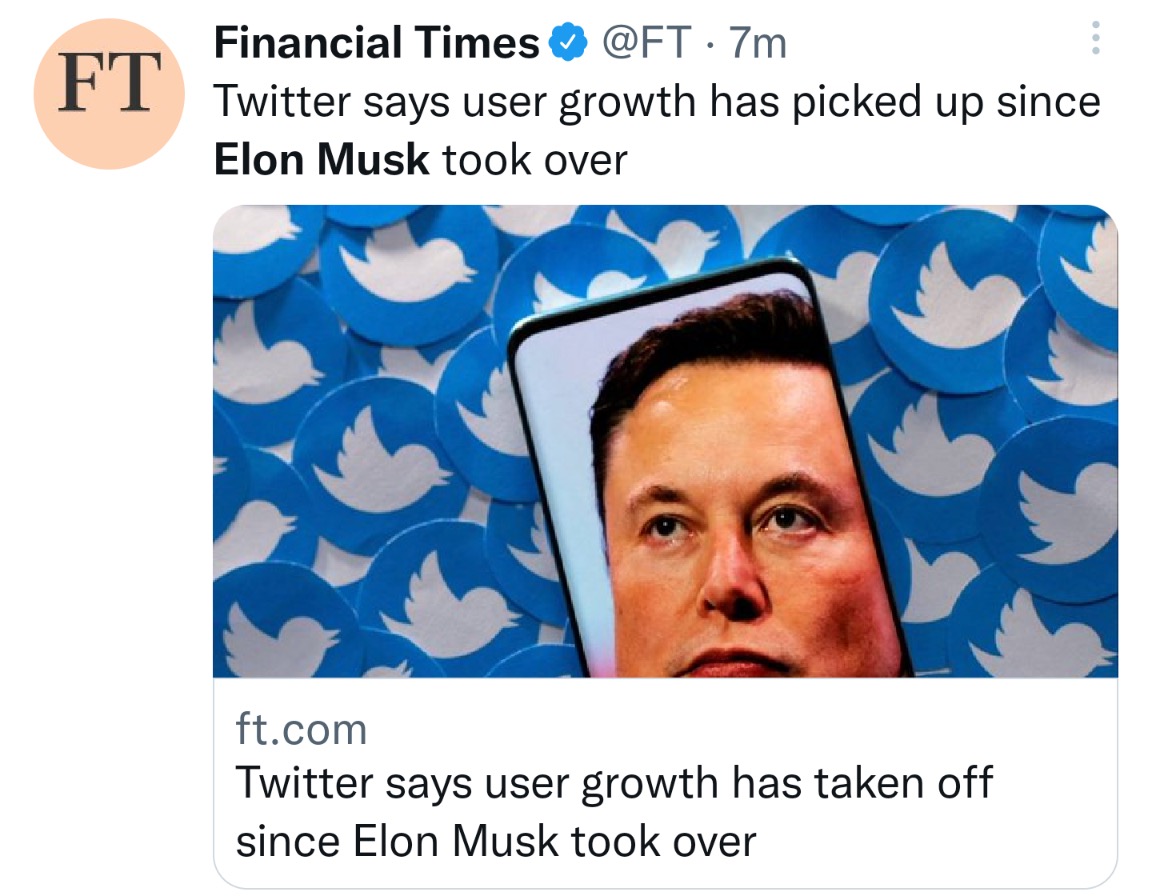Click the 7m timestamp
1152x896 pixels.
point(759,43)
